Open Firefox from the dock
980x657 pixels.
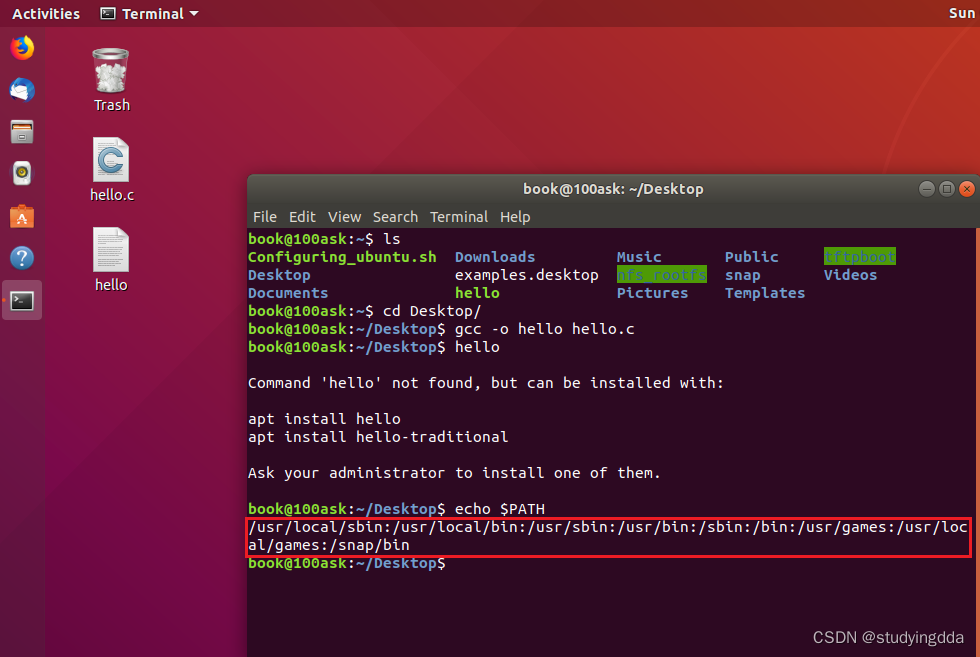click(22, 48)
